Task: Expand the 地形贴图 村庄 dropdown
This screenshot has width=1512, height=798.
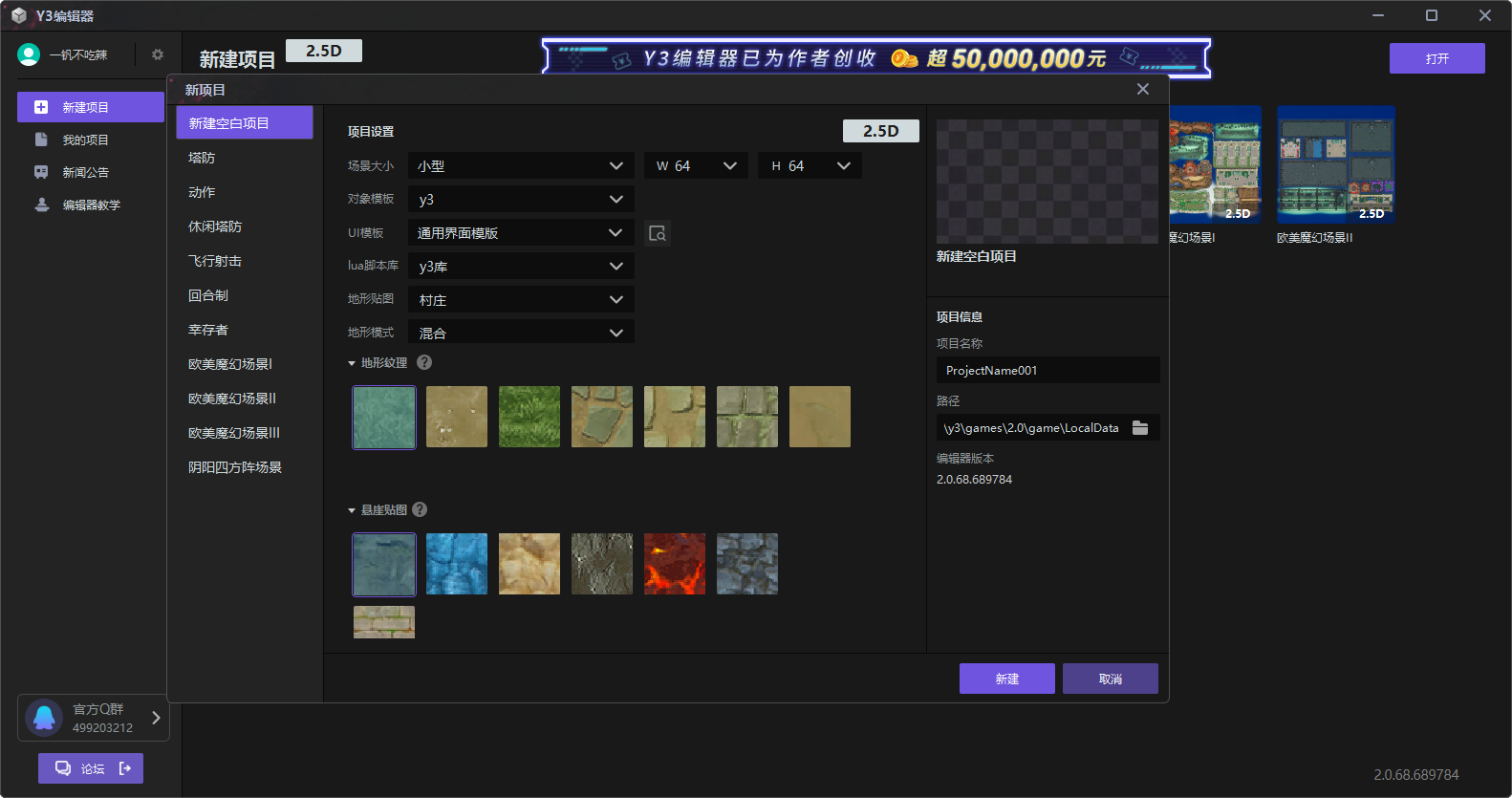Action: (521, 300)
